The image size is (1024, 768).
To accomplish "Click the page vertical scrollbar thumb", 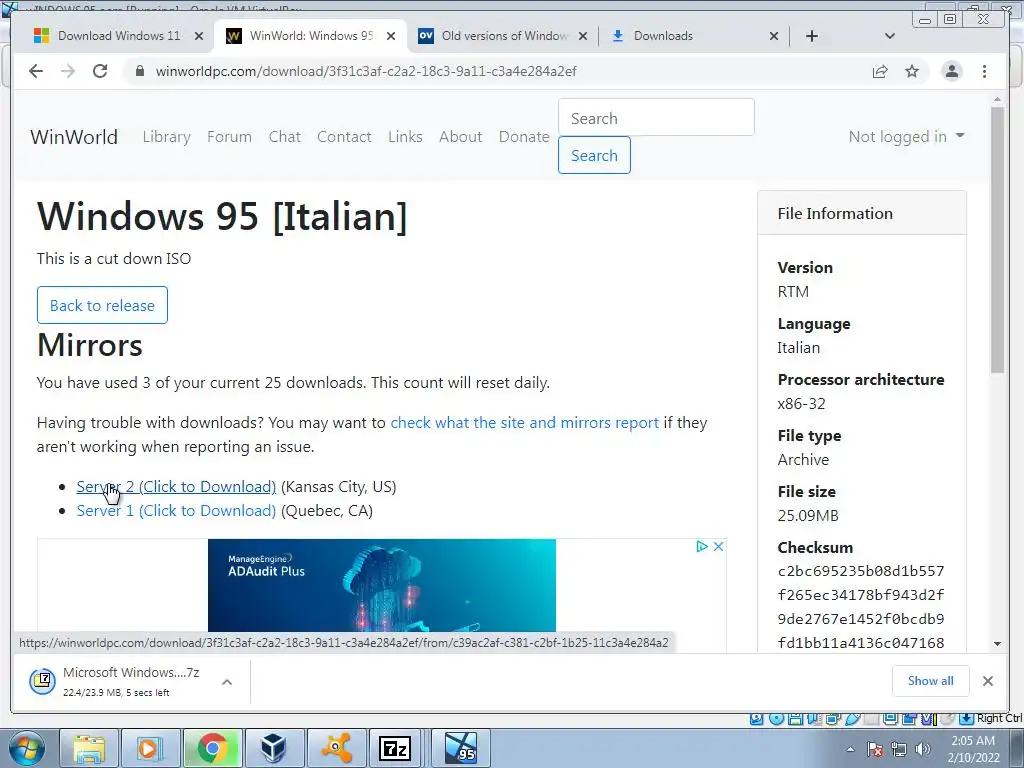I will (997, 240).
